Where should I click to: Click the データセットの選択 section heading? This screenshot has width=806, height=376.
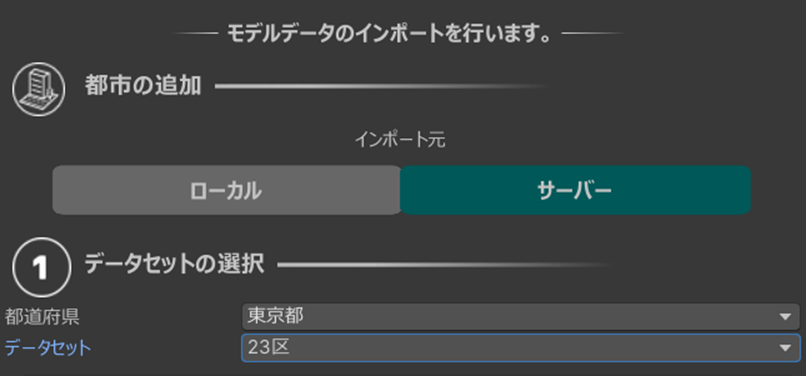174,264
